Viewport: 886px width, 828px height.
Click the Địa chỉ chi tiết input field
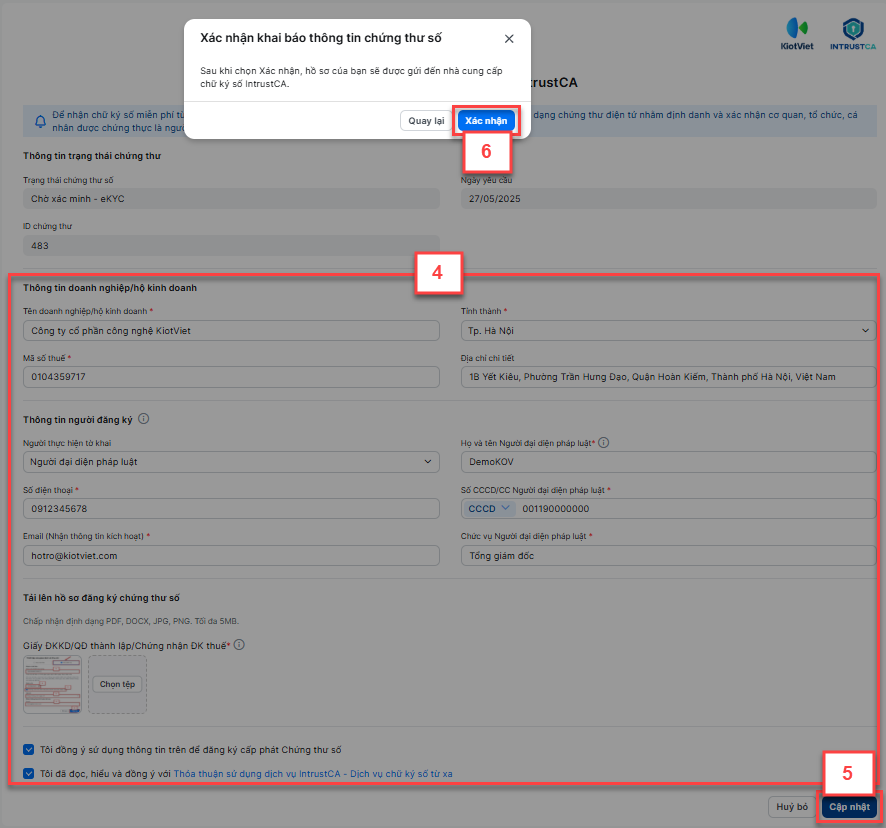point(668,377)
